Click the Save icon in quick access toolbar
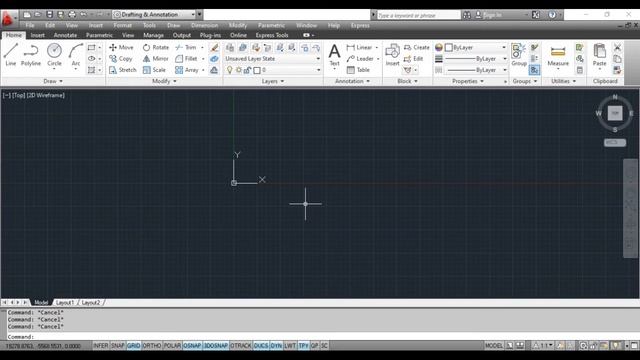This screenshot has height=360, width=640. pyautogui.click(x=49, y=15)
